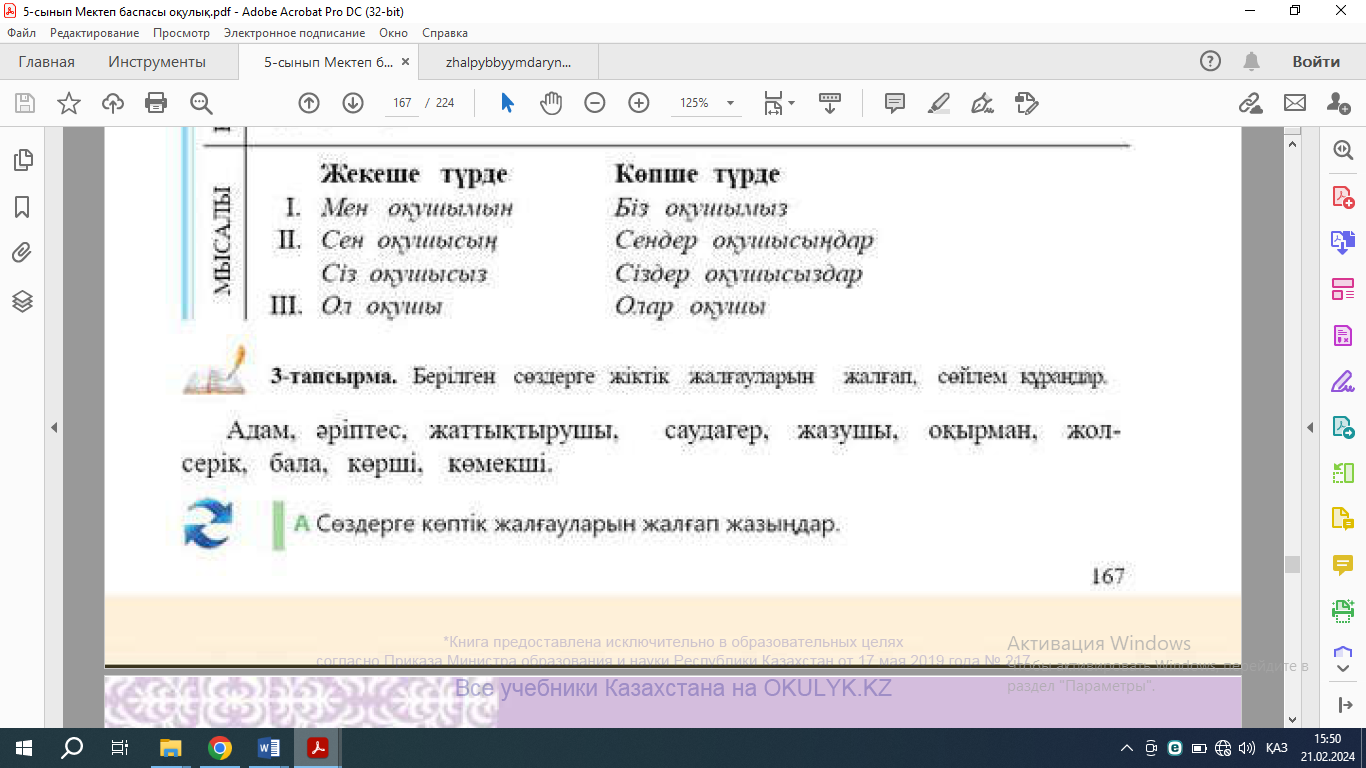Go to the previous page arrow

(x=309, y=103)
